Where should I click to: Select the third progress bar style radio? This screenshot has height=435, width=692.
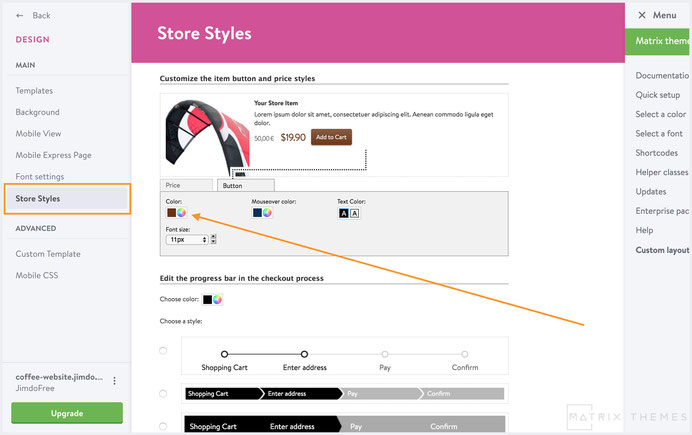pyautogui.click(x=163, y=426)
